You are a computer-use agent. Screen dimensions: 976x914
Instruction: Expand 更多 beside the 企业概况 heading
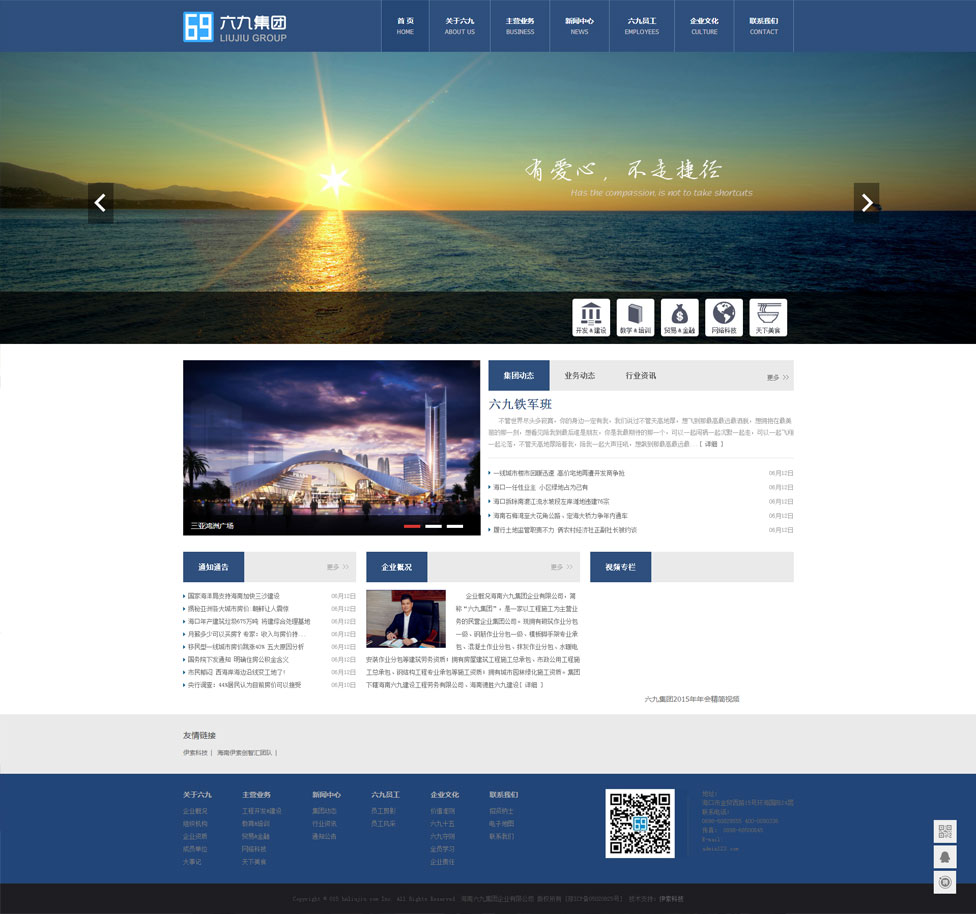click(x=561, y=567)
